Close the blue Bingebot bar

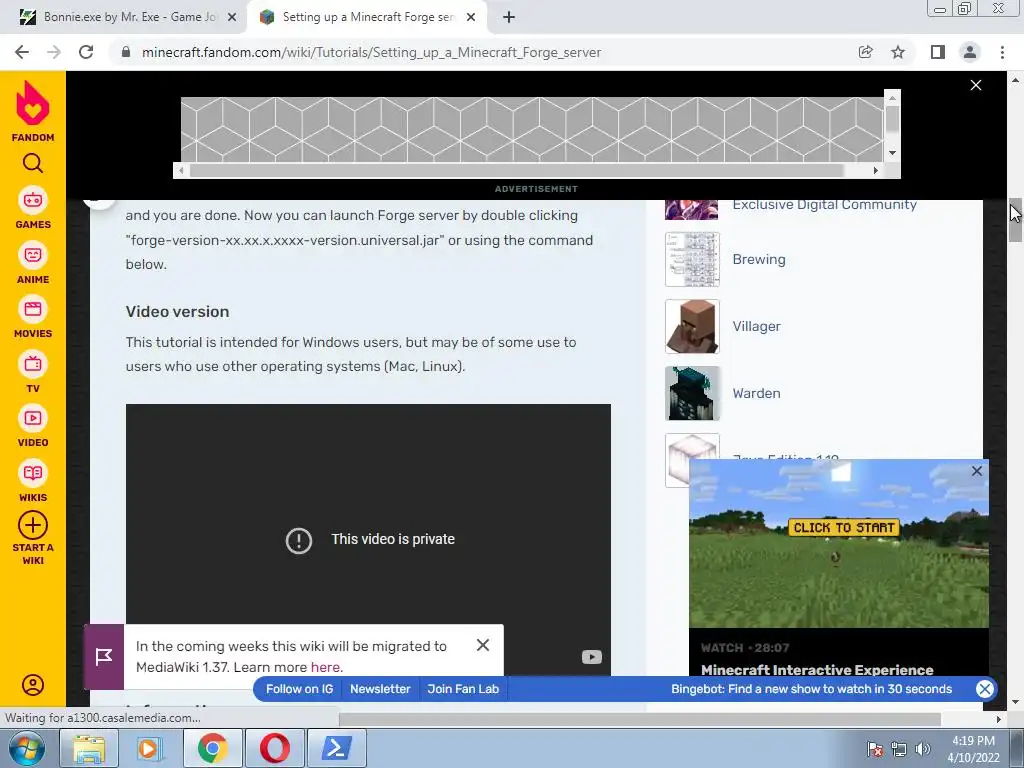pos(985,689)
